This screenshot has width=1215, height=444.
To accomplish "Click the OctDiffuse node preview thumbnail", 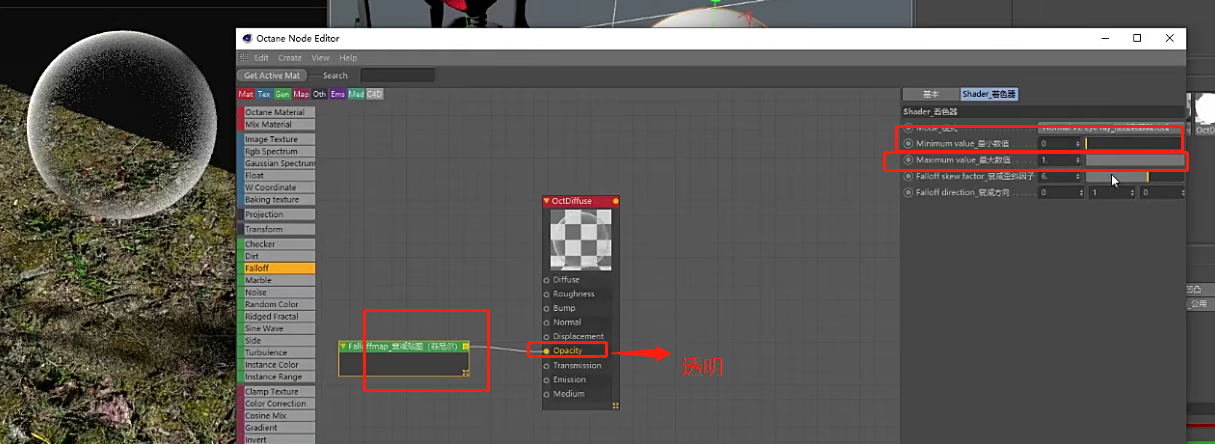I will click(x=581, y=239).
